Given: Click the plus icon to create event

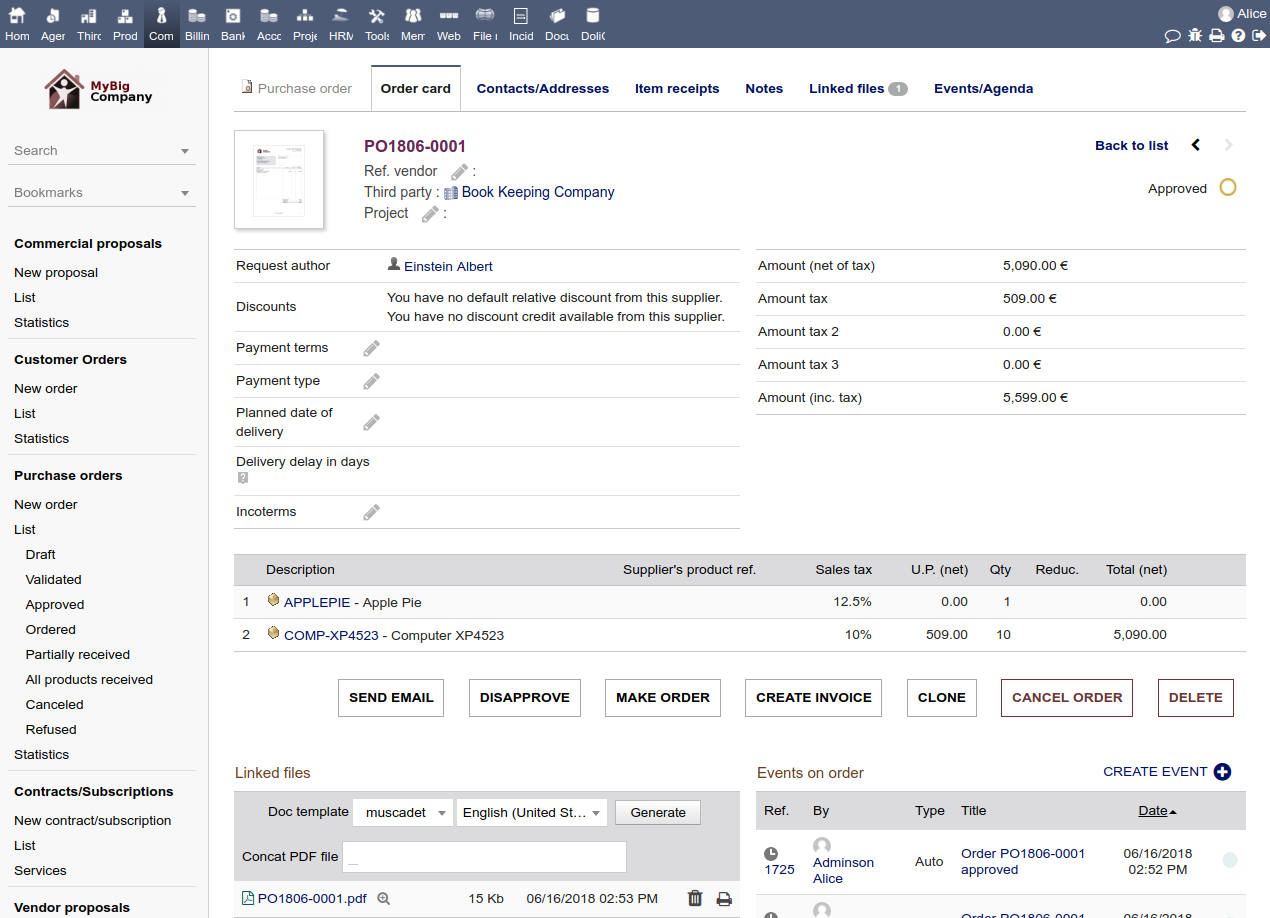Looking at the screenshot, I should [1222, 772].
